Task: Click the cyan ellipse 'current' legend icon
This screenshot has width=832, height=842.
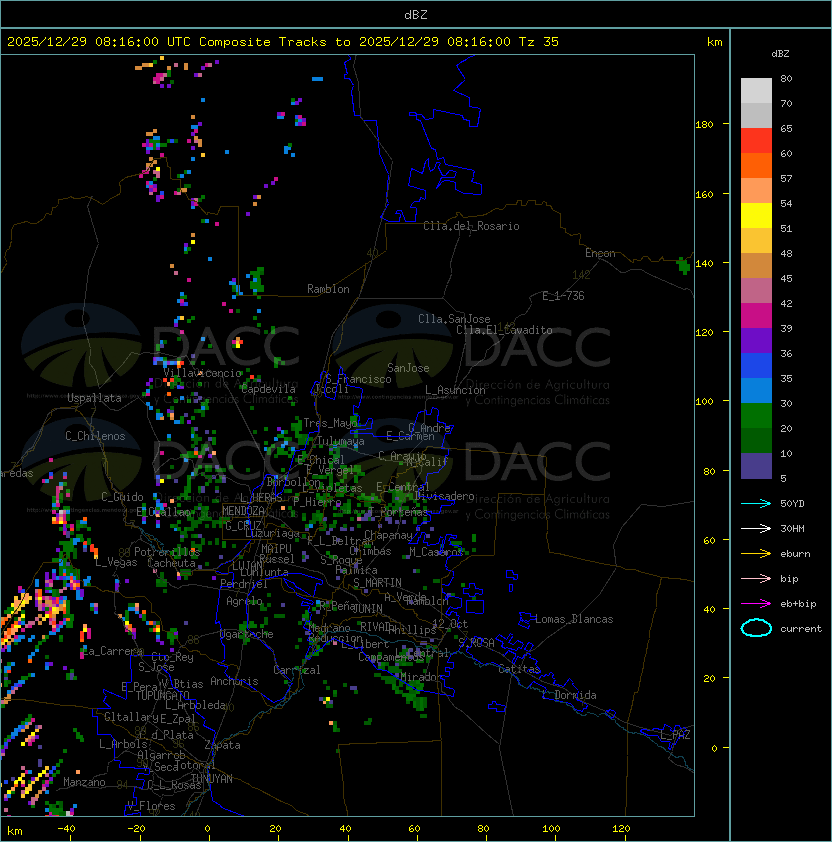Action: tap(756, 628)
